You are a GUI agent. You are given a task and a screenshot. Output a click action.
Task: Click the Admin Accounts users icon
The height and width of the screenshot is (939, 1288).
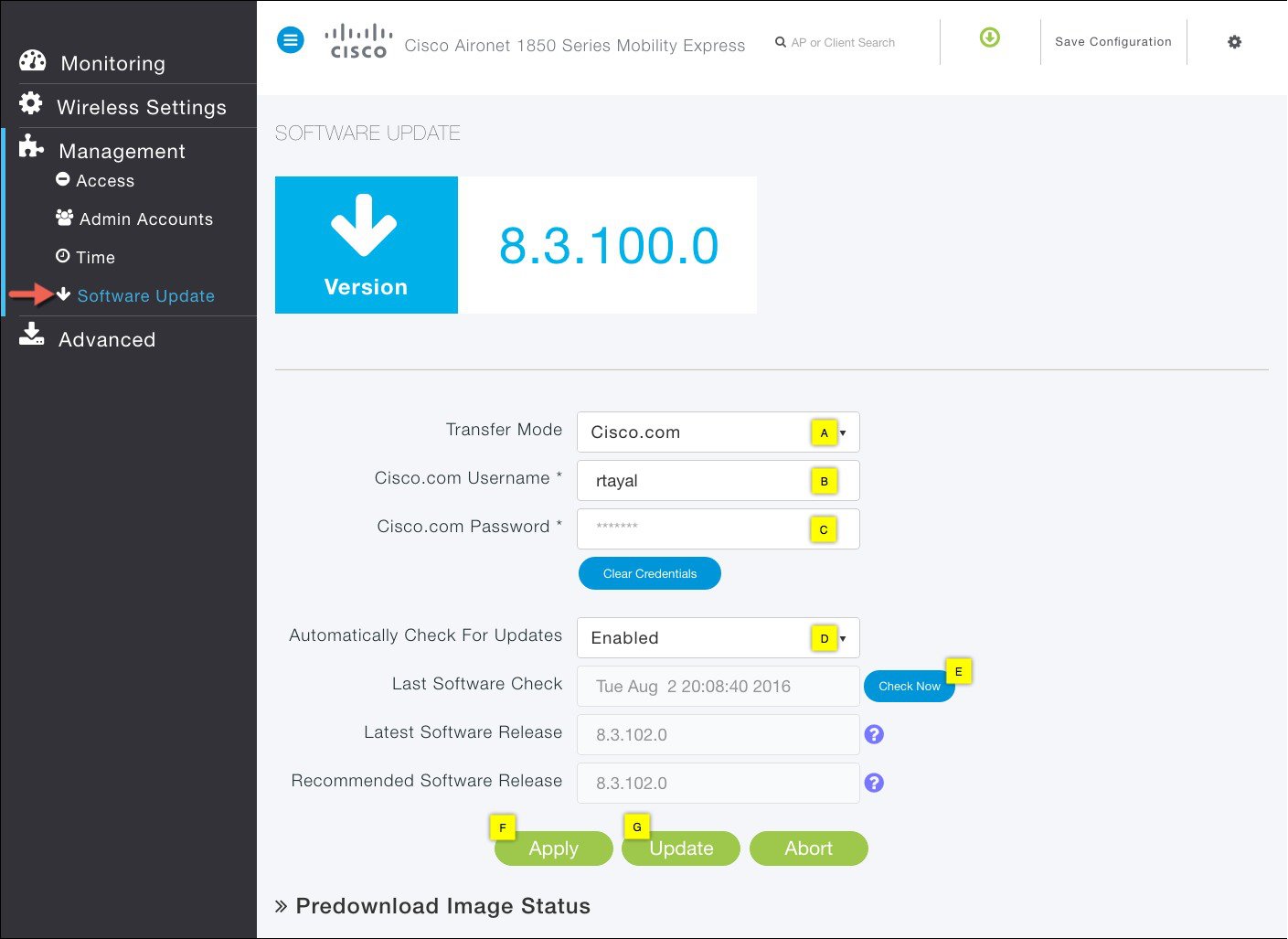(64, 218)
